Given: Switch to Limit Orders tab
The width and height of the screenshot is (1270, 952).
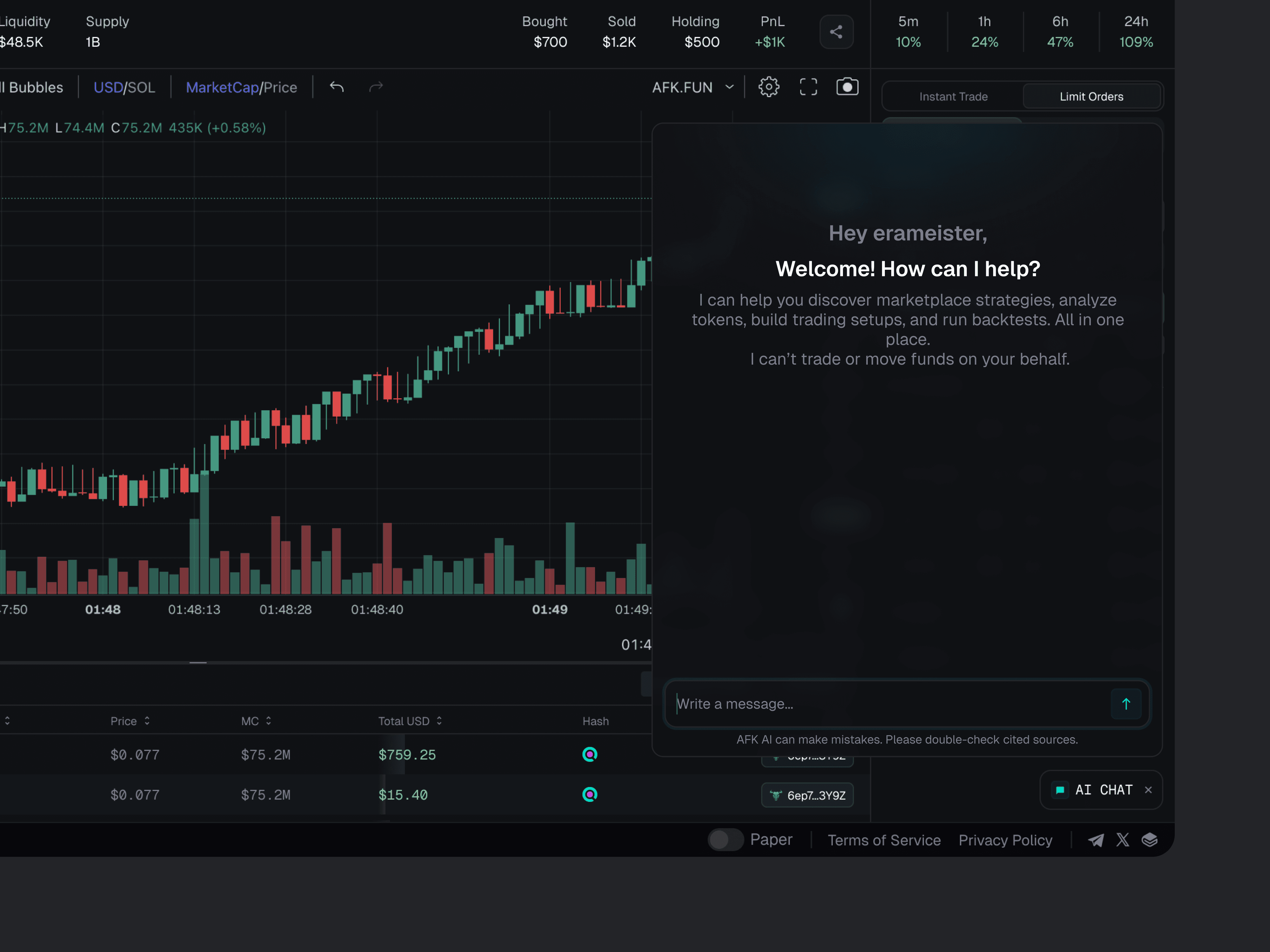Looking at the screenshot, I should click(x=1091, y=96).
